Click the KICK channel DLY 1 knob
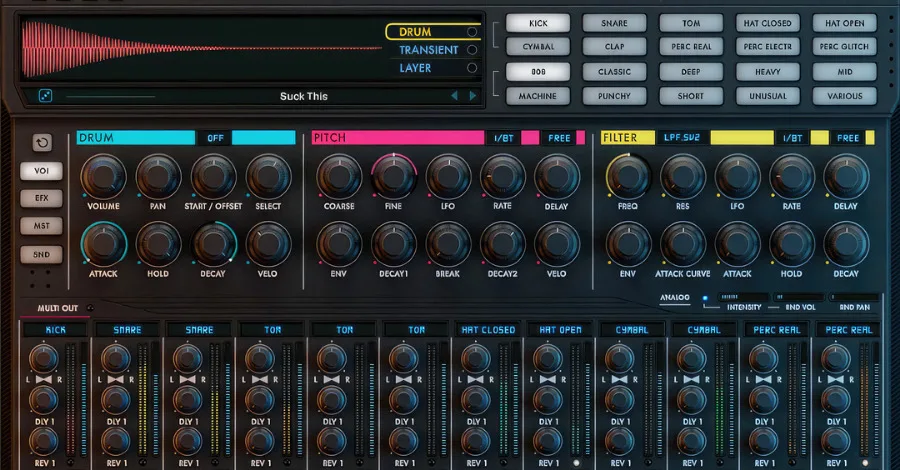900x470 pixels. (44, 400)
